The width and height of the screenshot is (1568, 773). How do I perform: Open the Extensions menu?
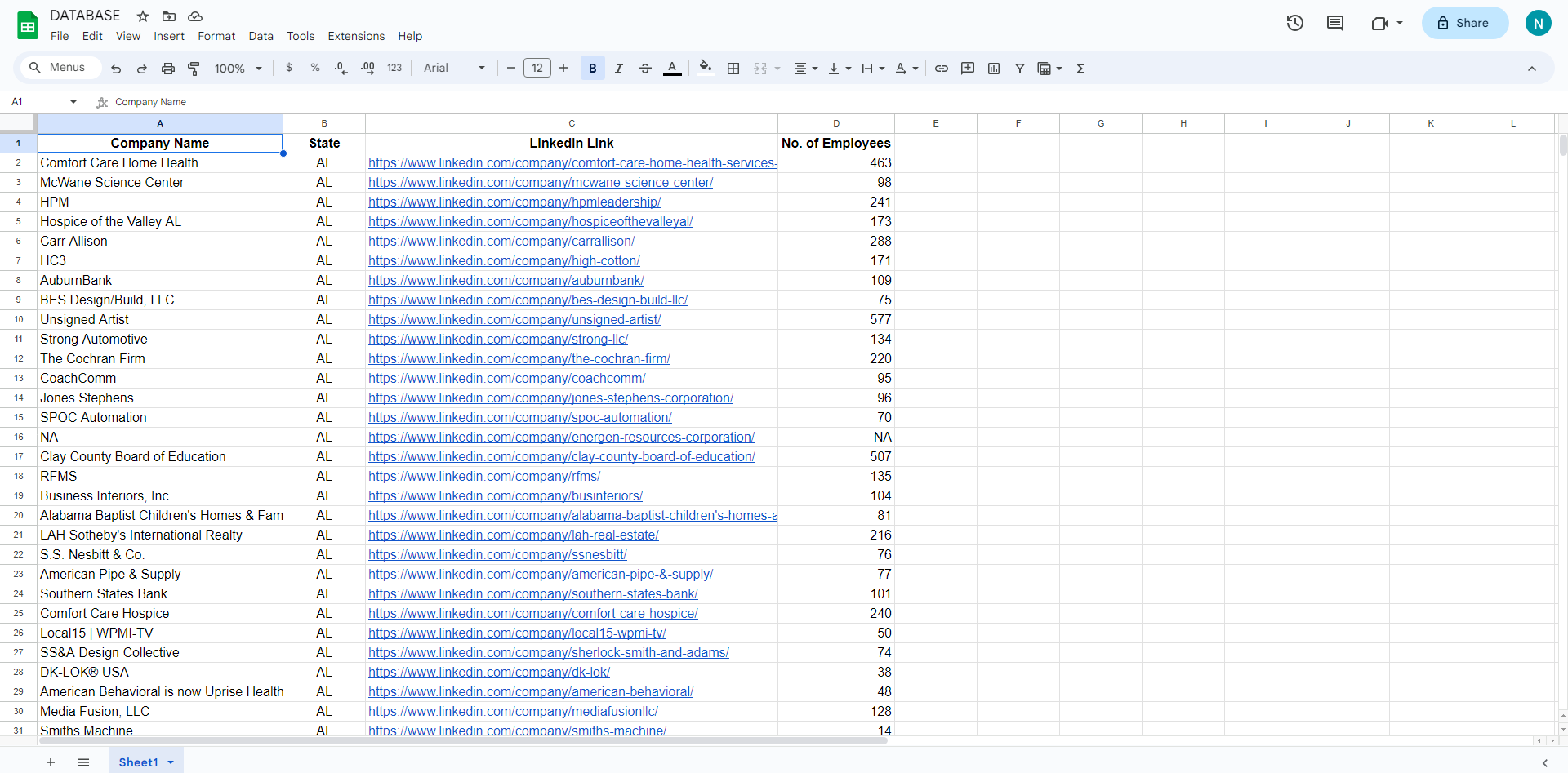point(356,36)
